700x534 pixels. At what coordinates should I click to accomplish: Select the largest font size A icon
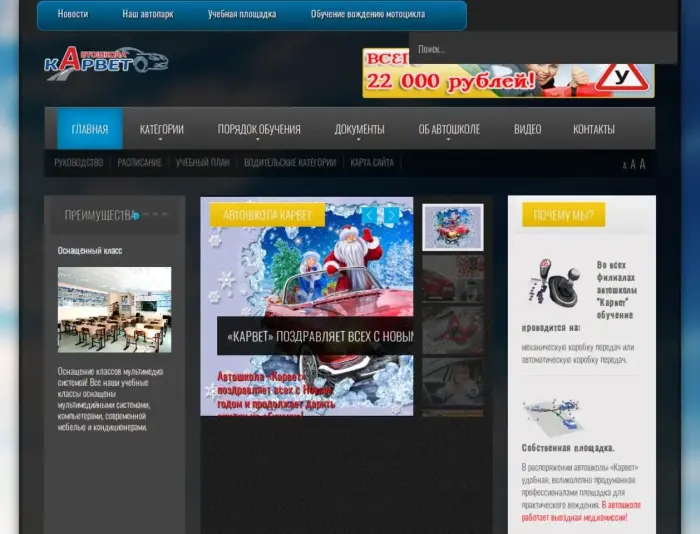642,164
